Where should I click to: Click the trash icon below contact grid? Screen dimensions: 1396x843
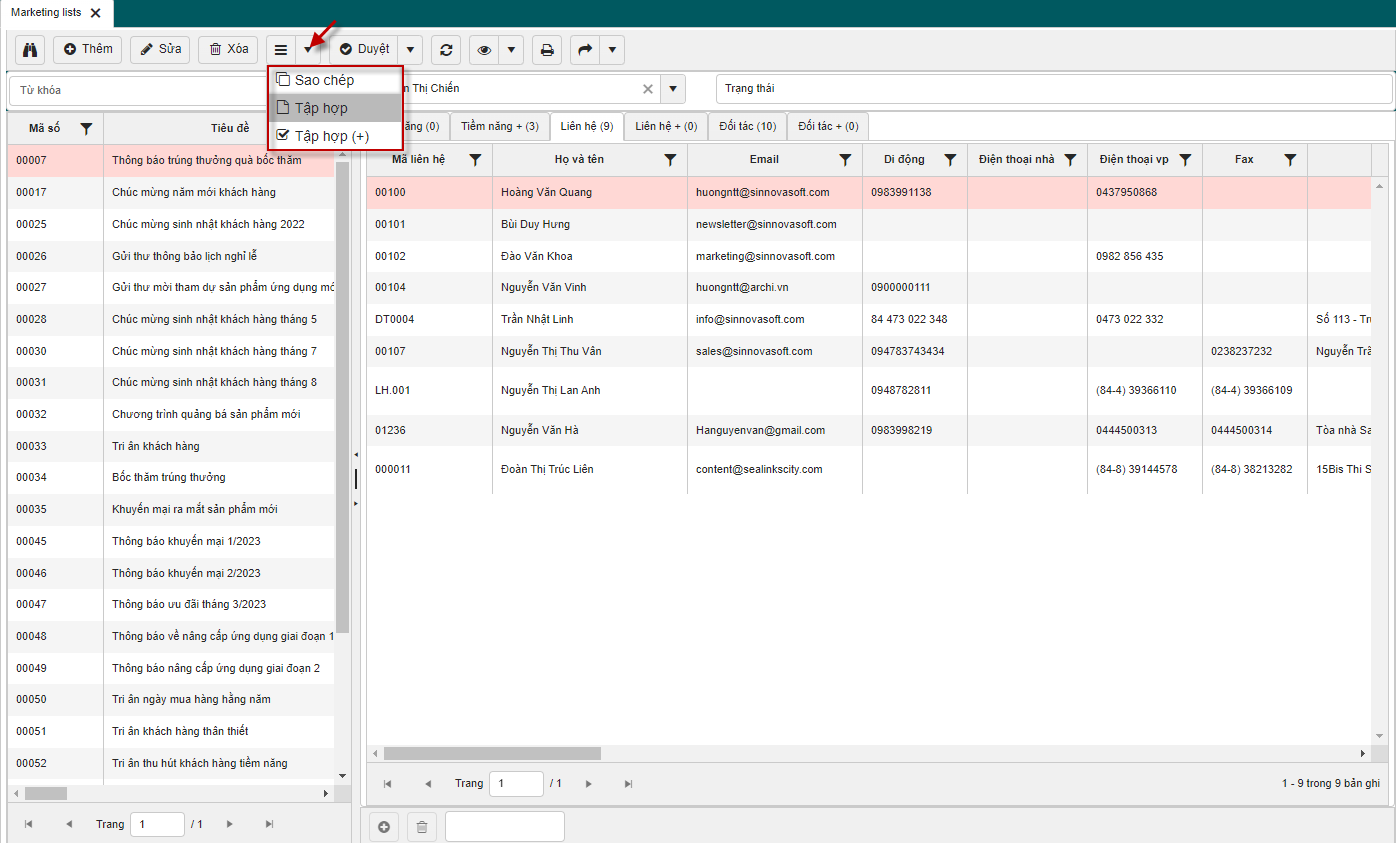(422, 827)
